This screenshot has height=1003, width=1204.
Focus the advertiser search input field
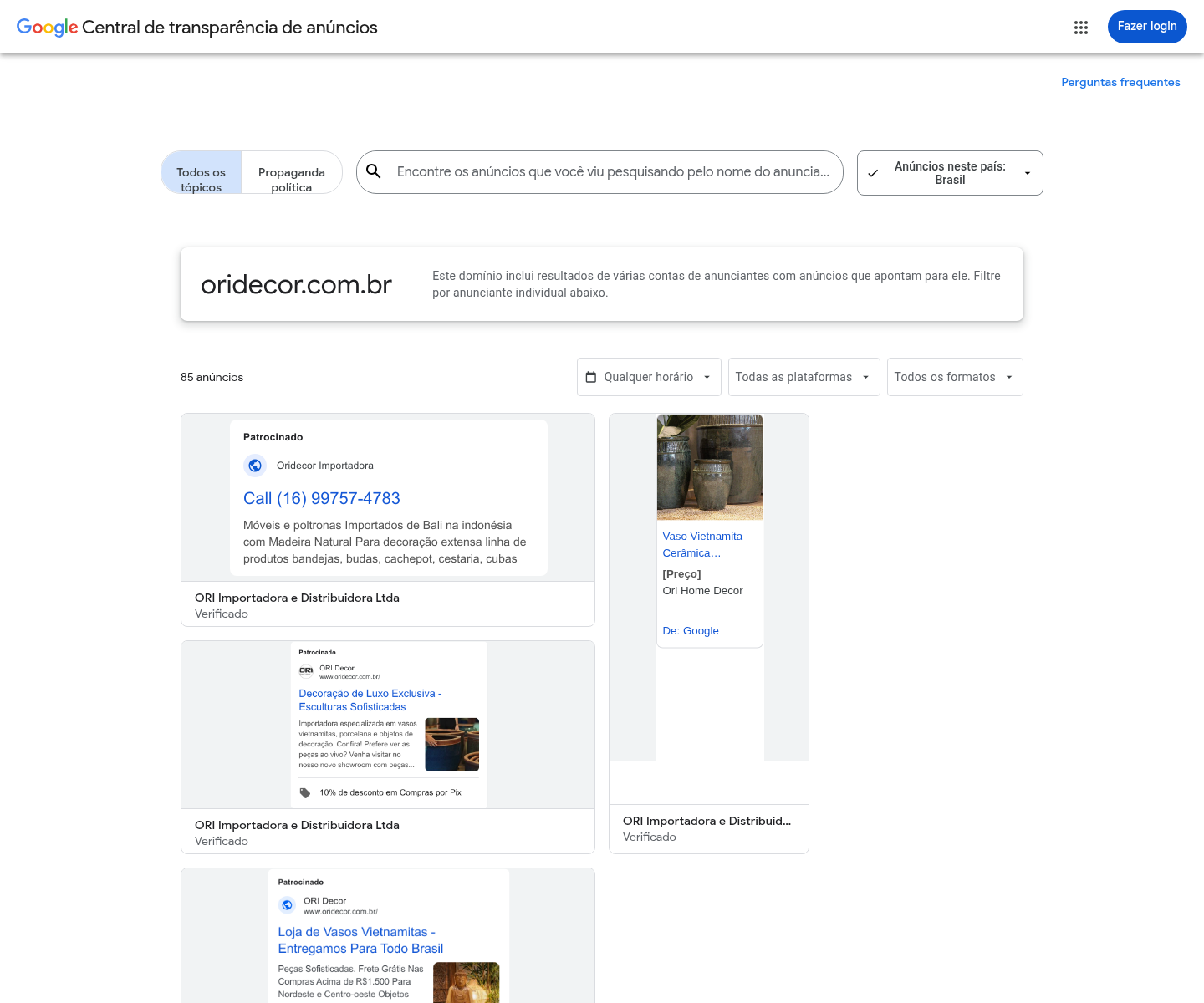[x=613, y=171]
